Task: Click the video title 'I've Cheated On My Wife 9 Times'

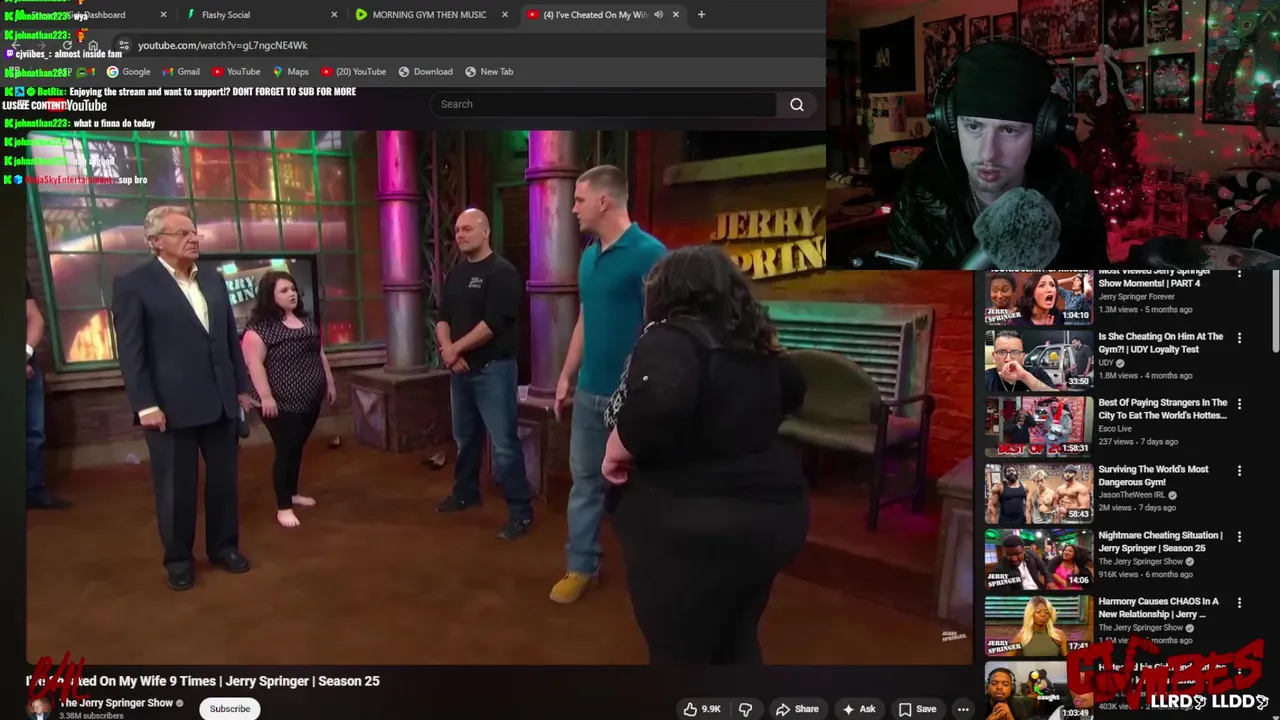Action: click(202, 681)
